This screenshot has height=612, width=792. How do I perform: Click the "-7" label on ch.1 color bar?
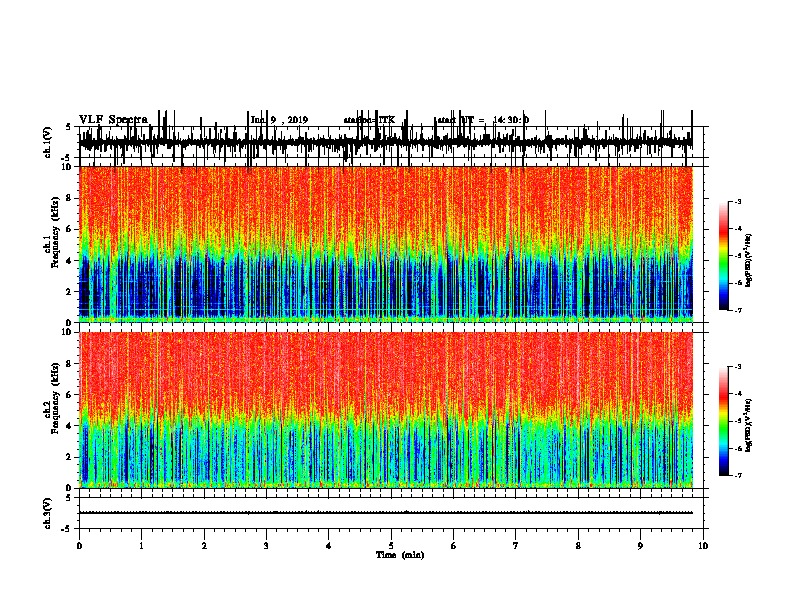(738, 310)
